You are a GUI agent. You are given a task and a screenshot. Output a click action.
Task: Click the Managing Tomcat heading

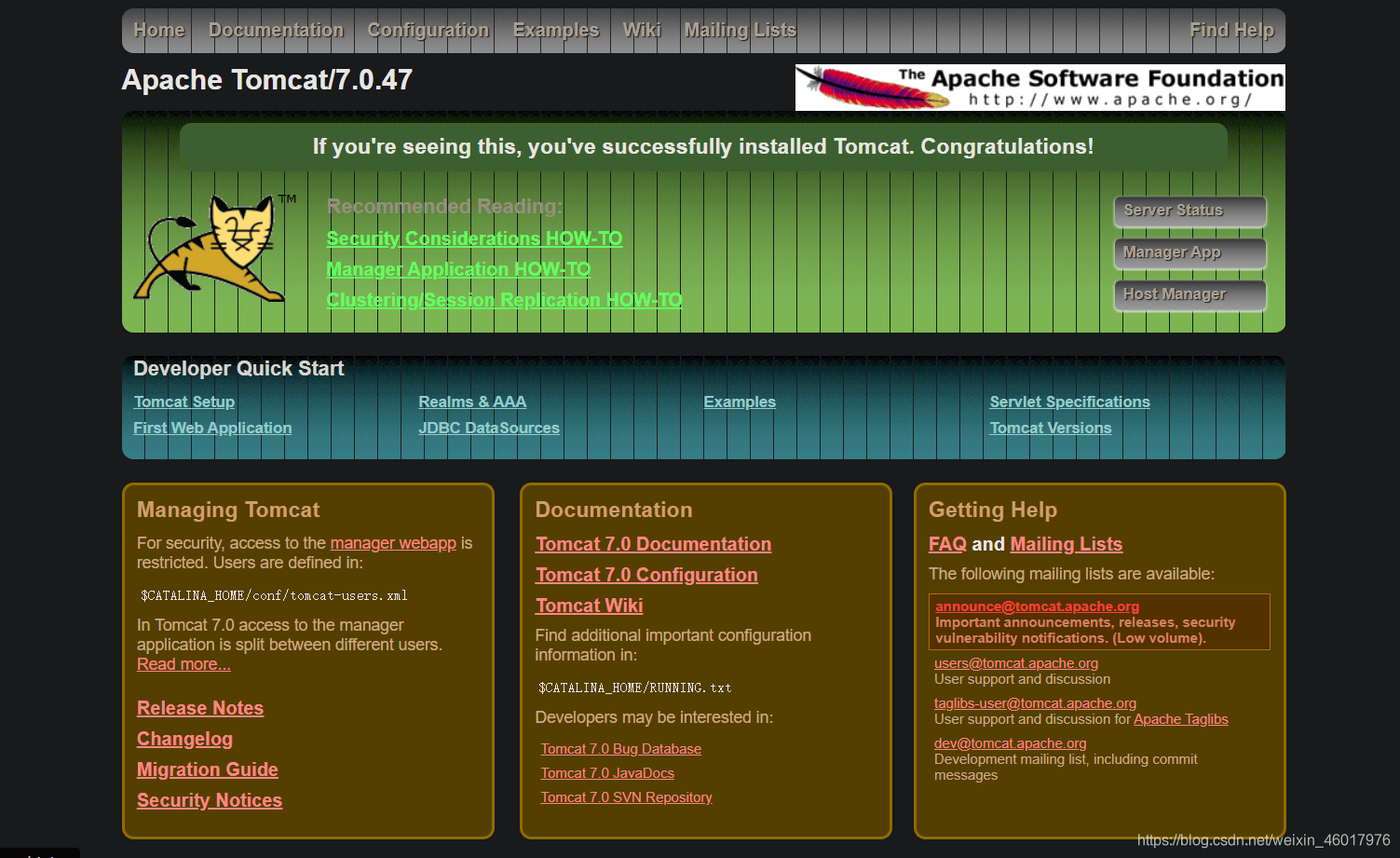[x=228, y=510]
